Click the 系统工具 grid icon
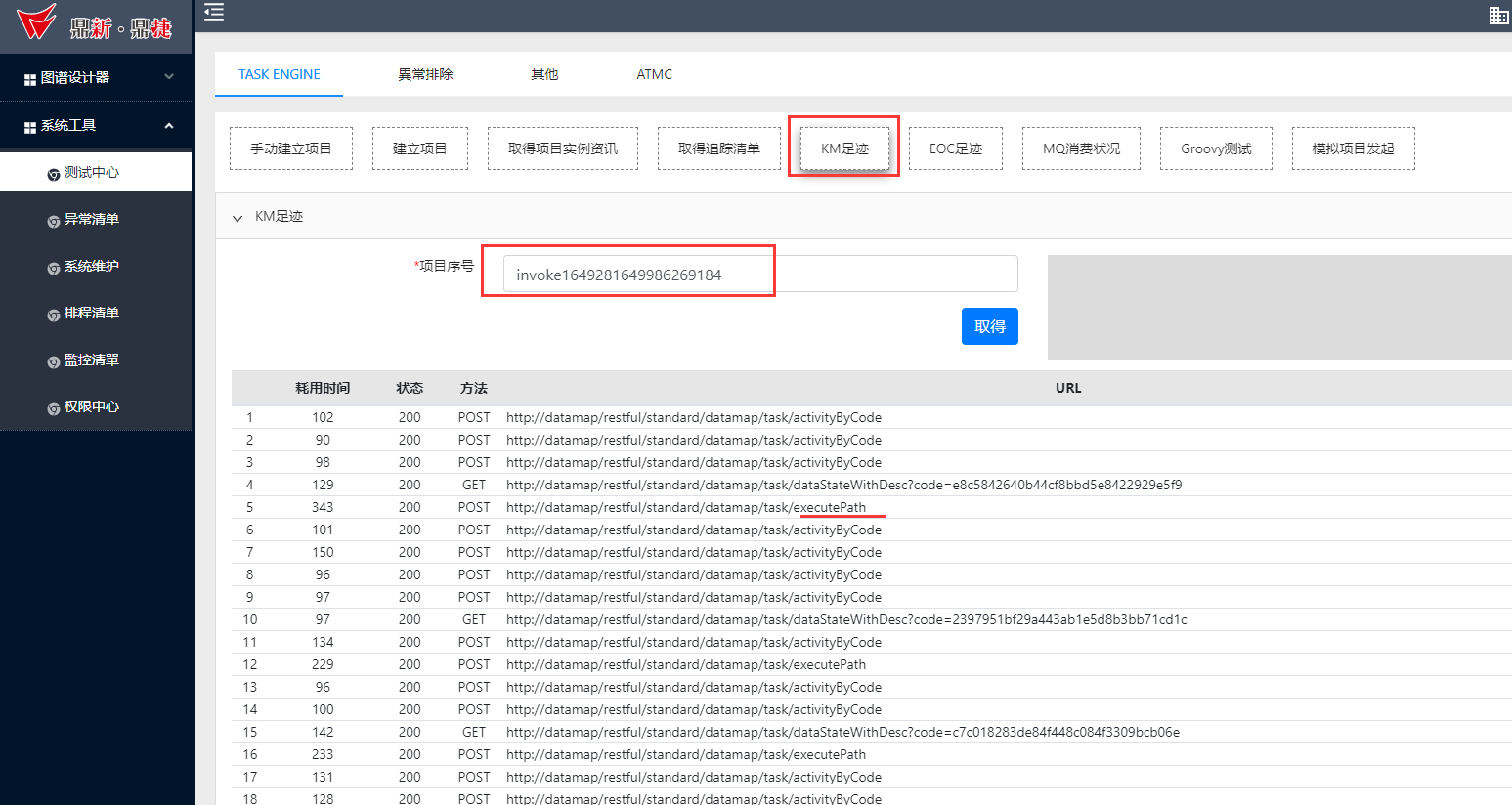 [x=30, y=127]
